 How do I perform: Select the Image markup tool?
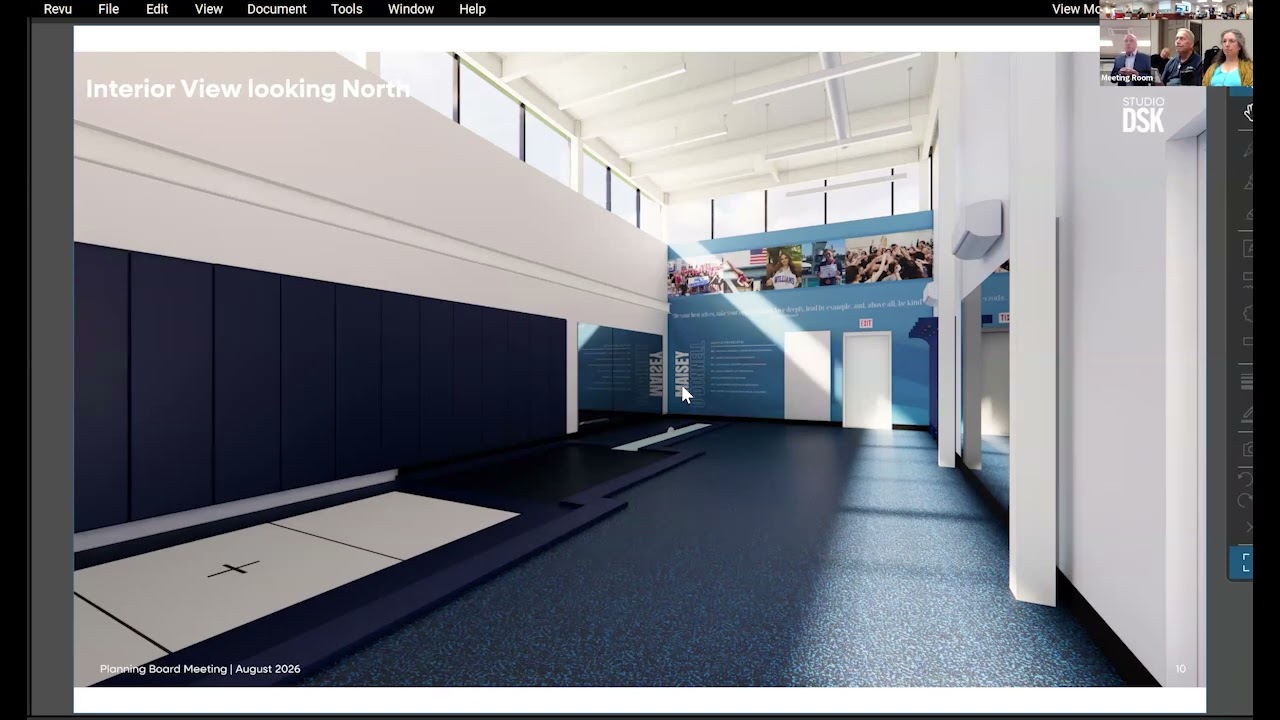coord(1248,248)
